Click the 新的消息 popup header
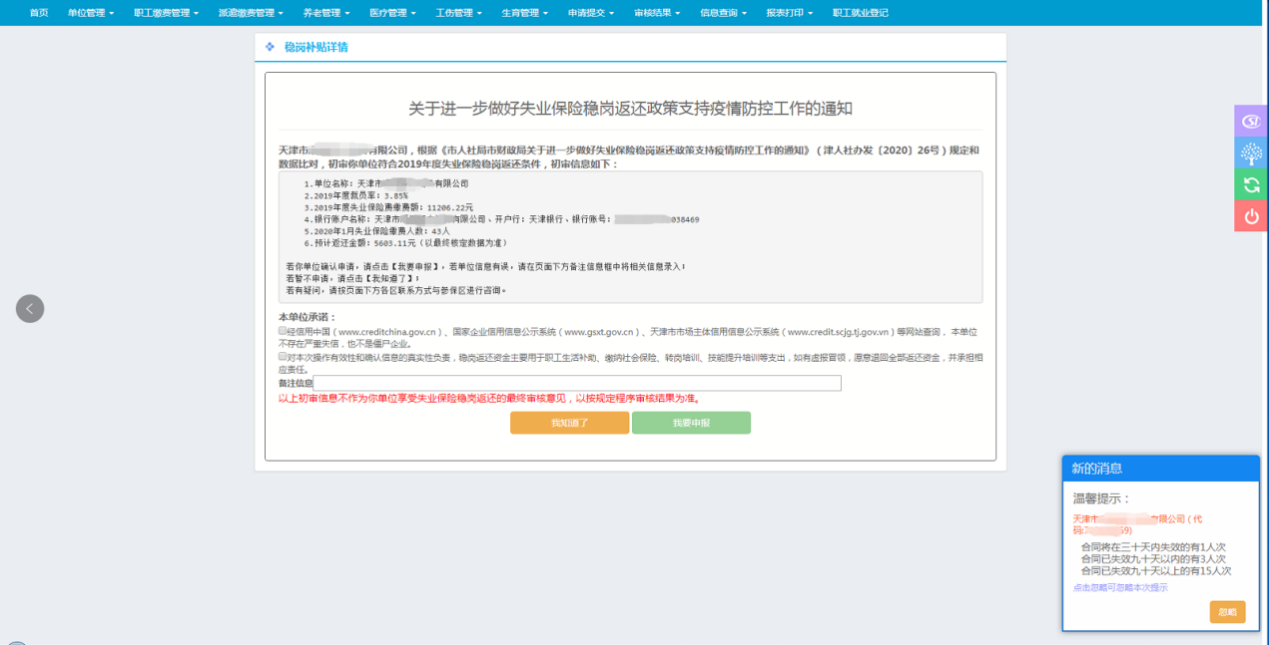The height and width of the screenshot is (645, 1269). point(1160,468)
